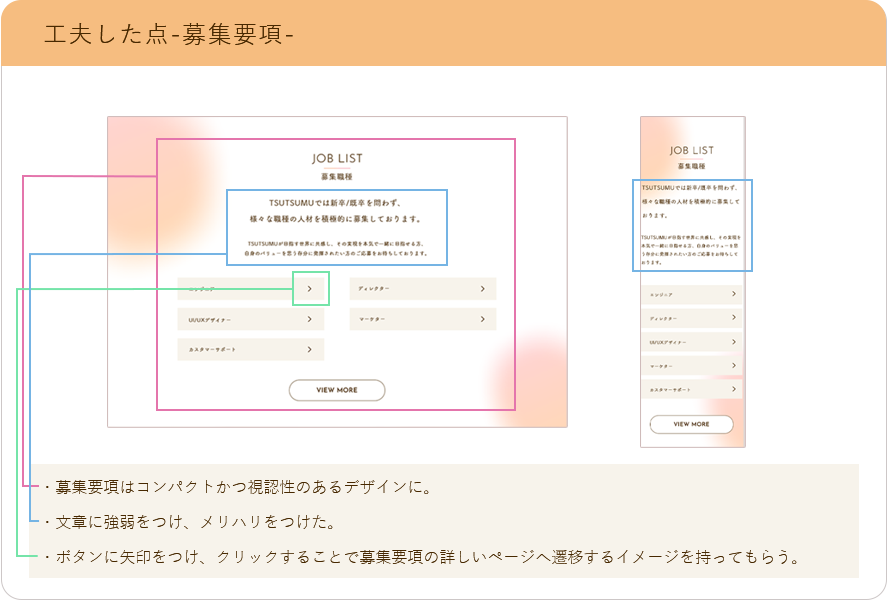Click the arrow on mobile ディレクター row
This screenshot has height=600, width=887.
click(733, 318)
